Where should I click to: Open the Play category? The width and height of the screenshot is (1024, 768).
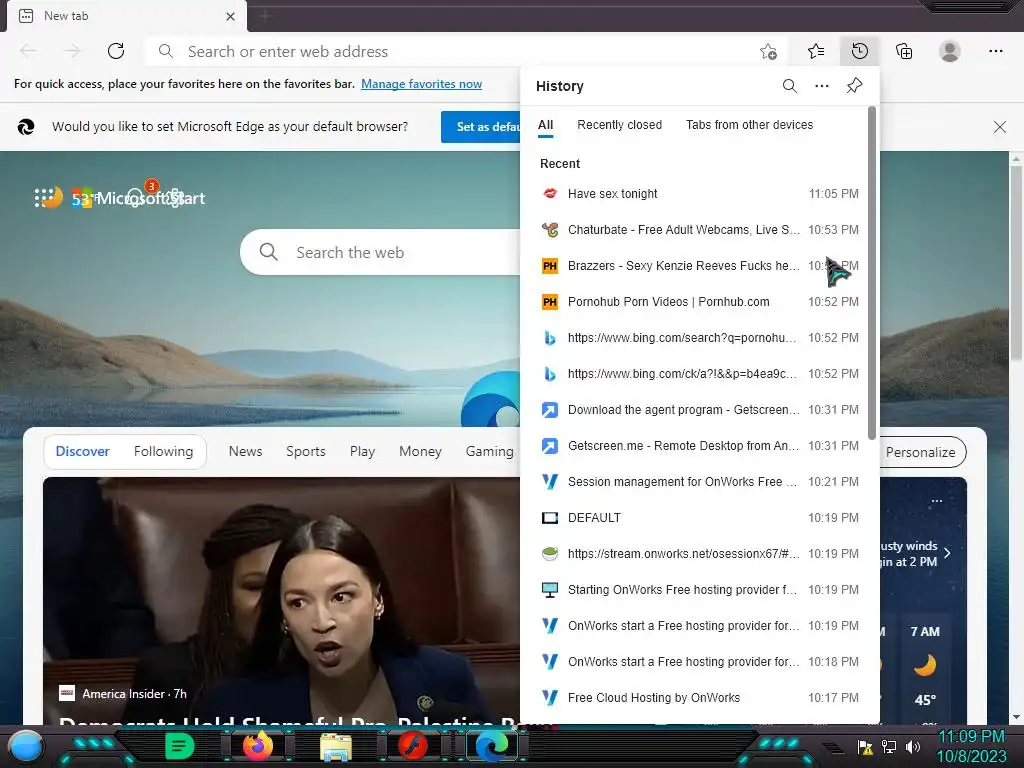click(362, 451)
